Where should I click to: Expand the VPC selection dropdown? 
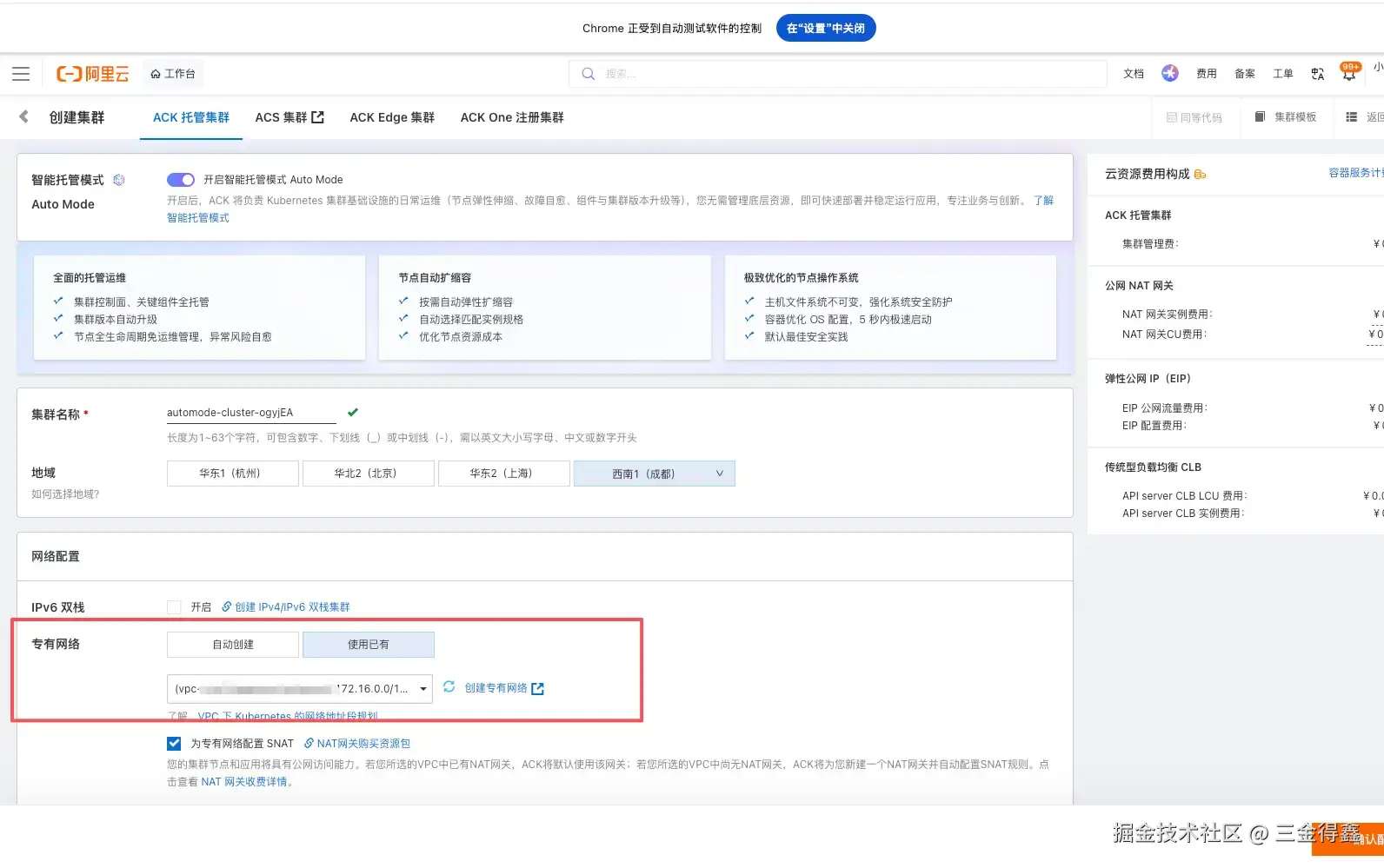click(300, 689)
